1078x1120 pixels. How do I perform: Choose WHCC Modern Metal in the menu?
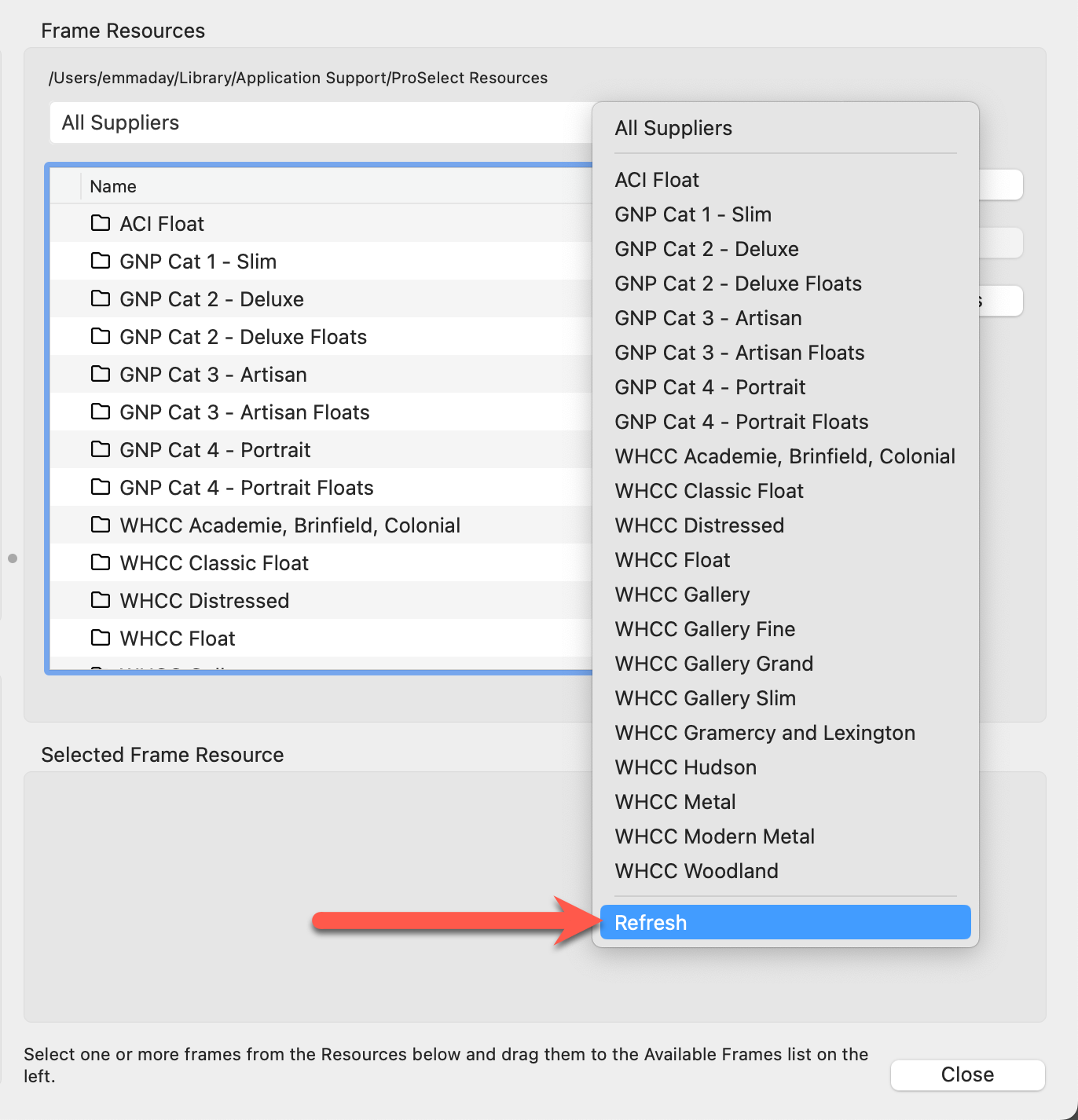pyautogui.click(x=714, y=836)
